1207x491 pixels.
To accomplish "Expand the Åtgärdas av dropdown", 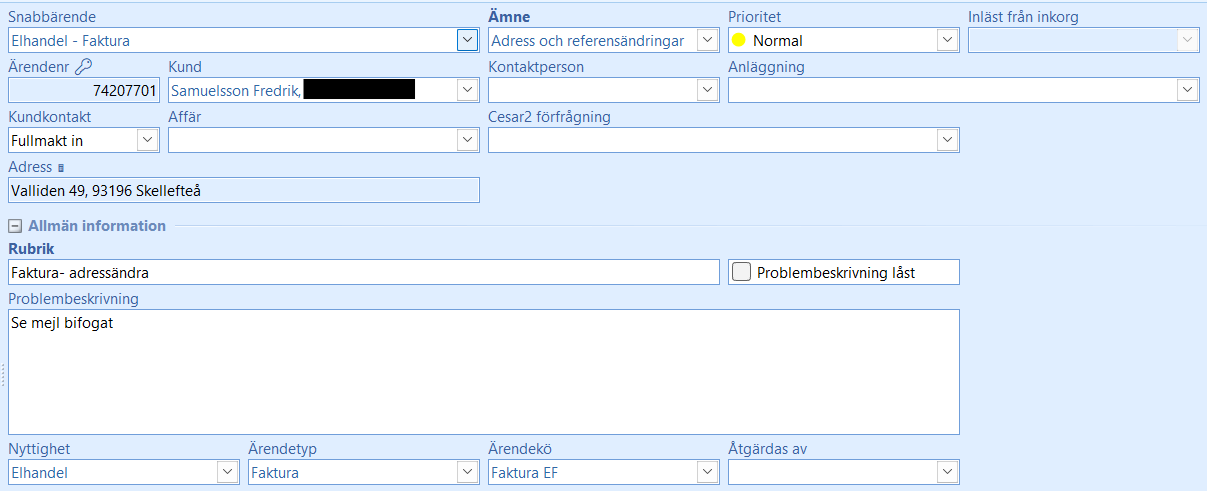I will [947, 472].
